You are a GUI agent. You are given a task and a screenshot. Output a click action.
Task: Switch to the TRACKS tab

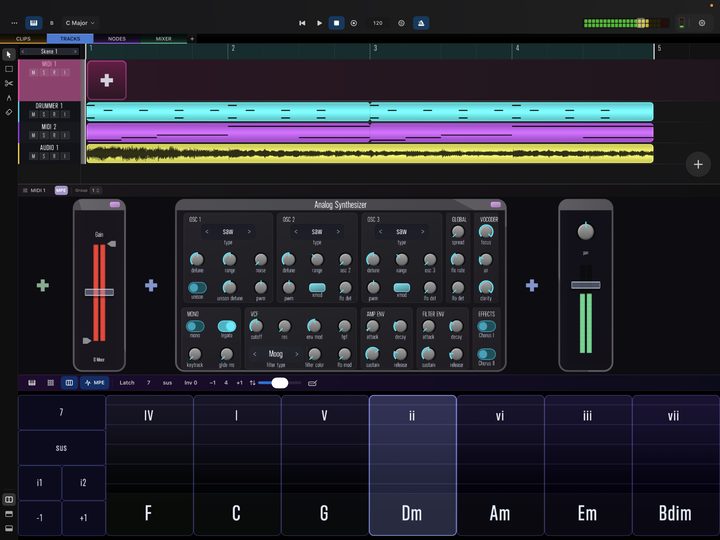(70, 39)
